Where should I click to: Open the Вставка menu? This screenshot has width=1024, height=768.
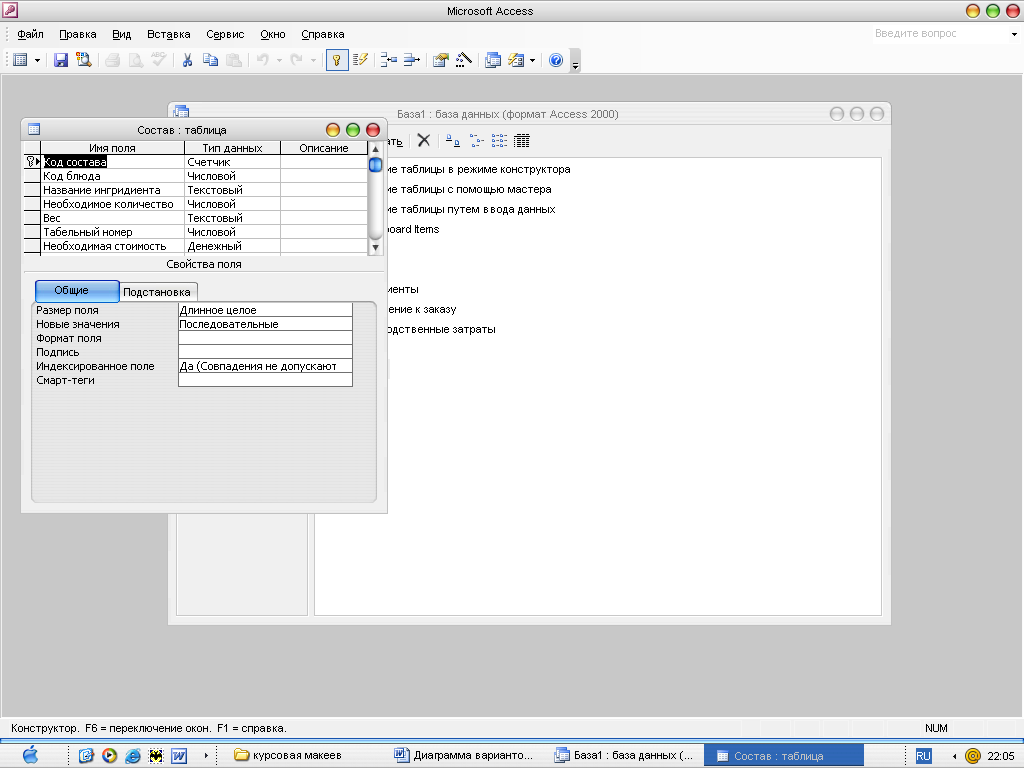point(168,34)
